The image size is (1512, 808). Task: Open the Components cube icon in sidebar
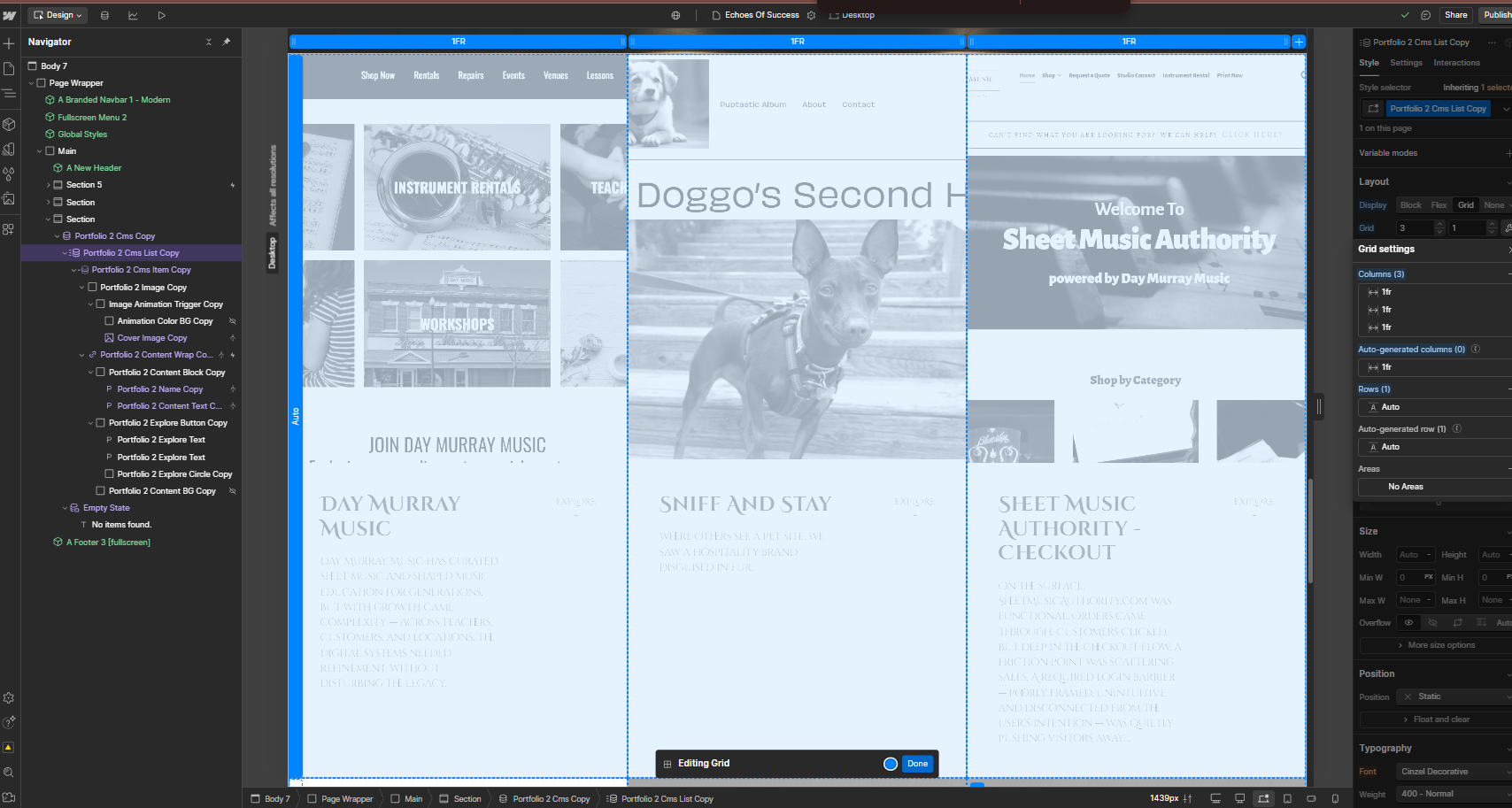9,124
